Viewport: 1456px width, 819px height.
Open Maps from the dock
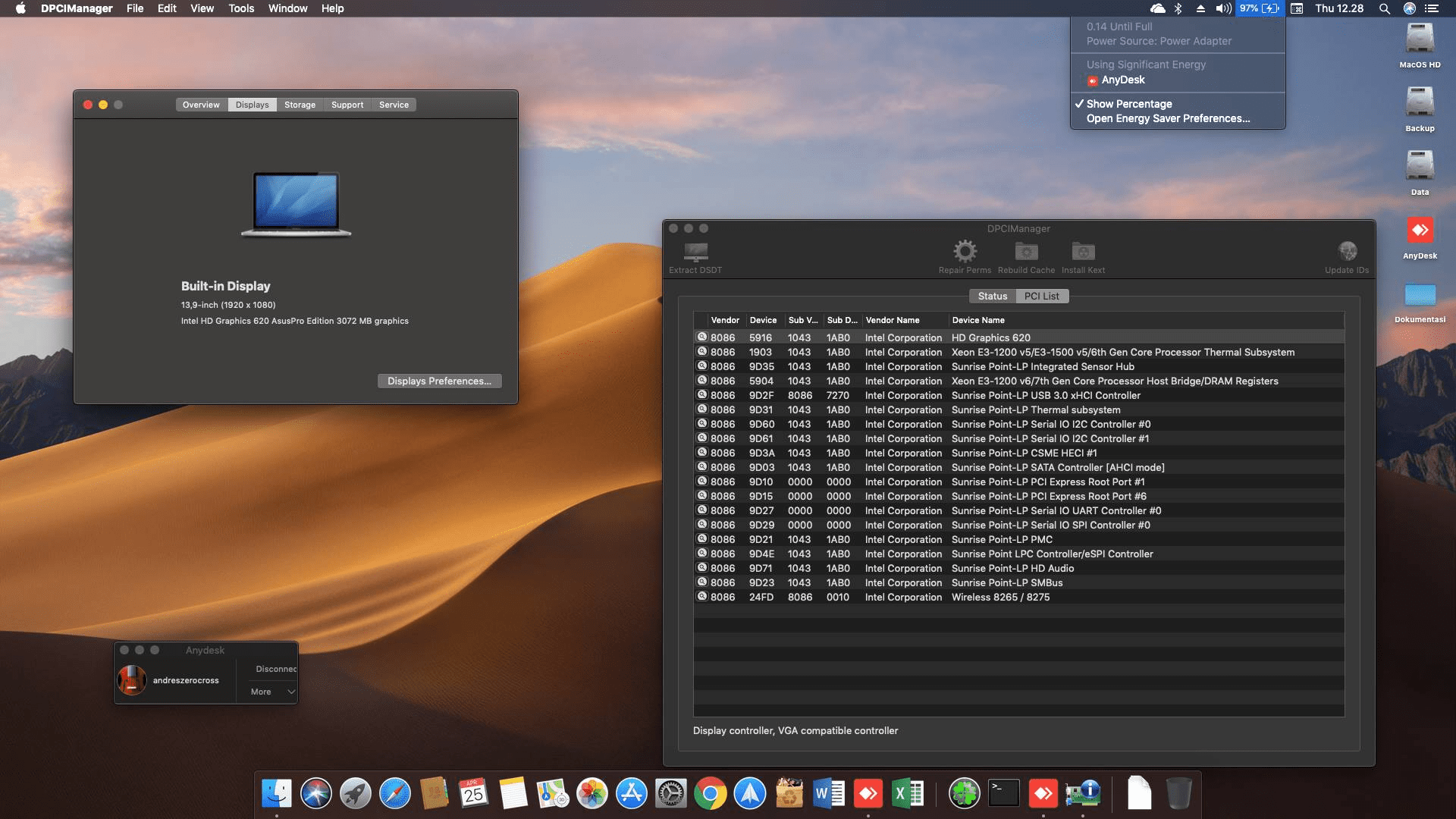553,794
